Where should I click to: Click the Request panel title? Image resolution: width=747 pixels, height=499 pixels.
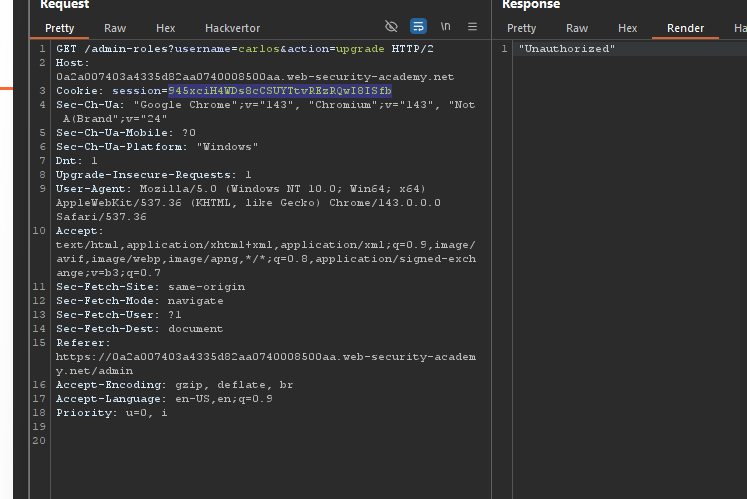pyautogui.click(x=64, y=5)
